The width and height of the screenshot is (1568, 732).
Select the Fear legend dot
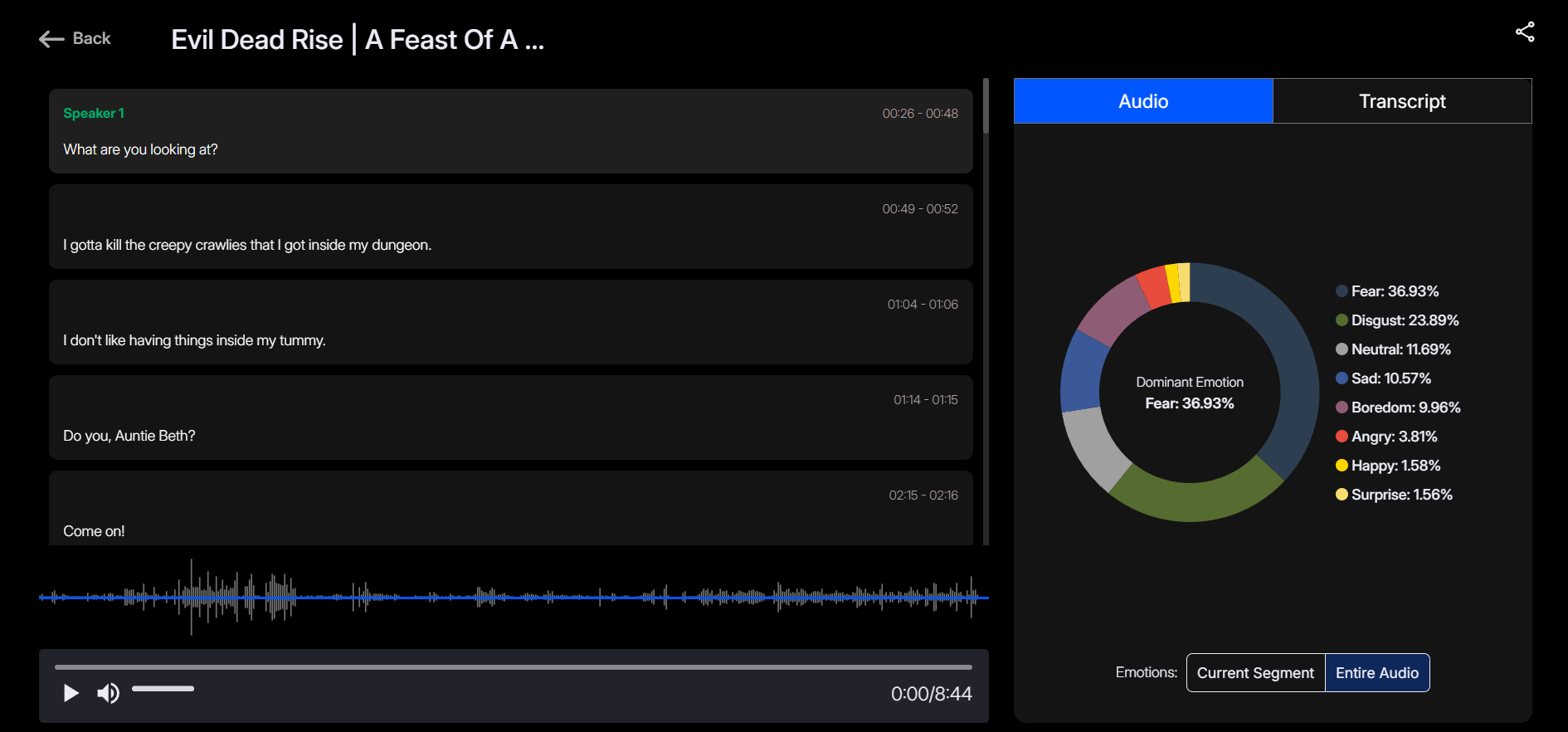(1342, 291)
